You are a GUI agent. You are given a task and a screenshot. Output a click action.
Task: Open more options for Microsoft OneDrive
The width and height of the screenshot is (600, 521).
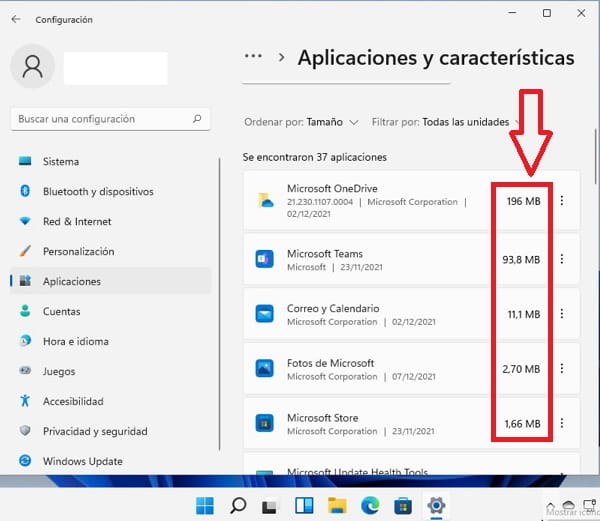(x=562, y=200)
